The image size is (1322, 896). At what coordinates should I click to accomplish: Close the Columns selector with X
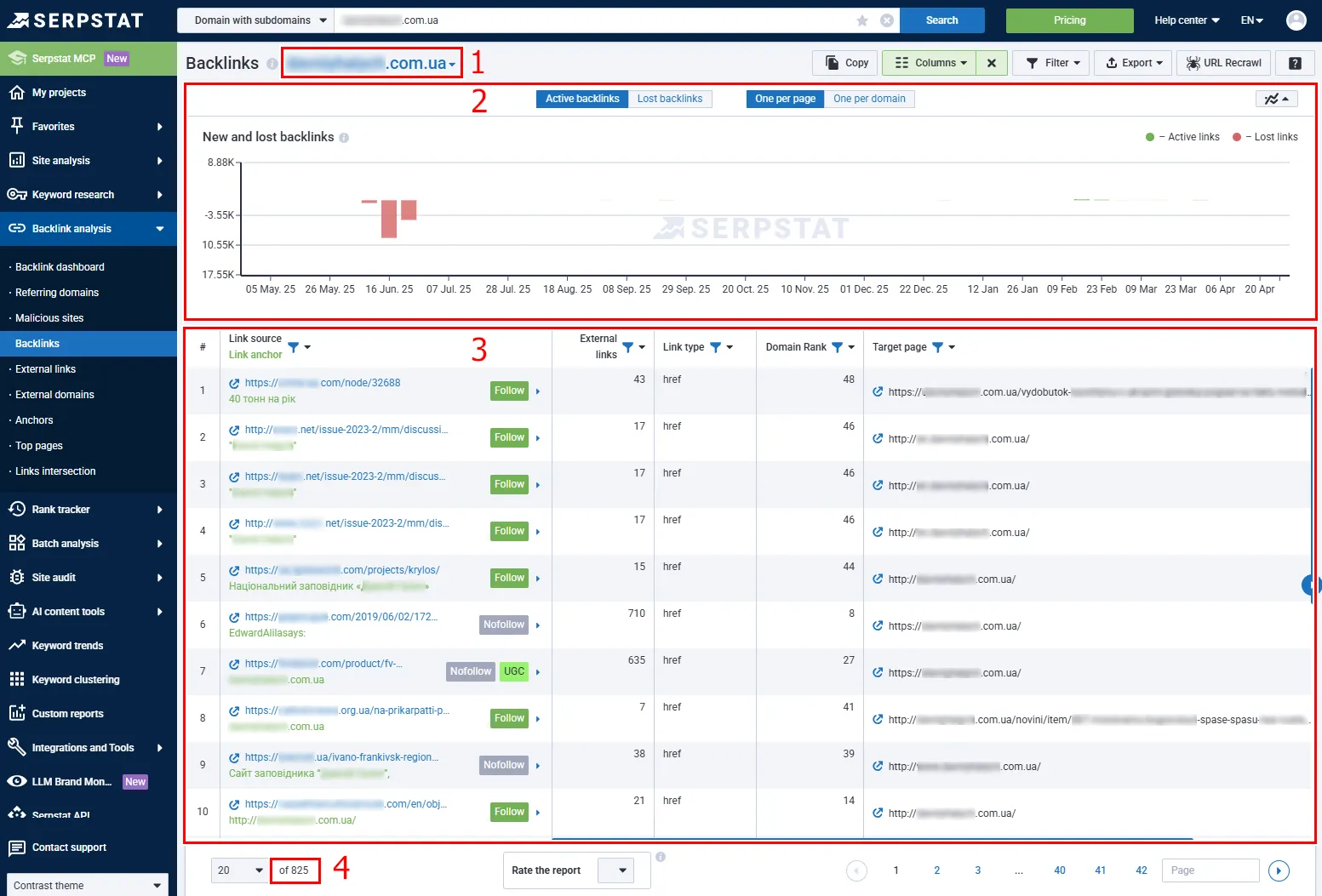click(992, 63)
